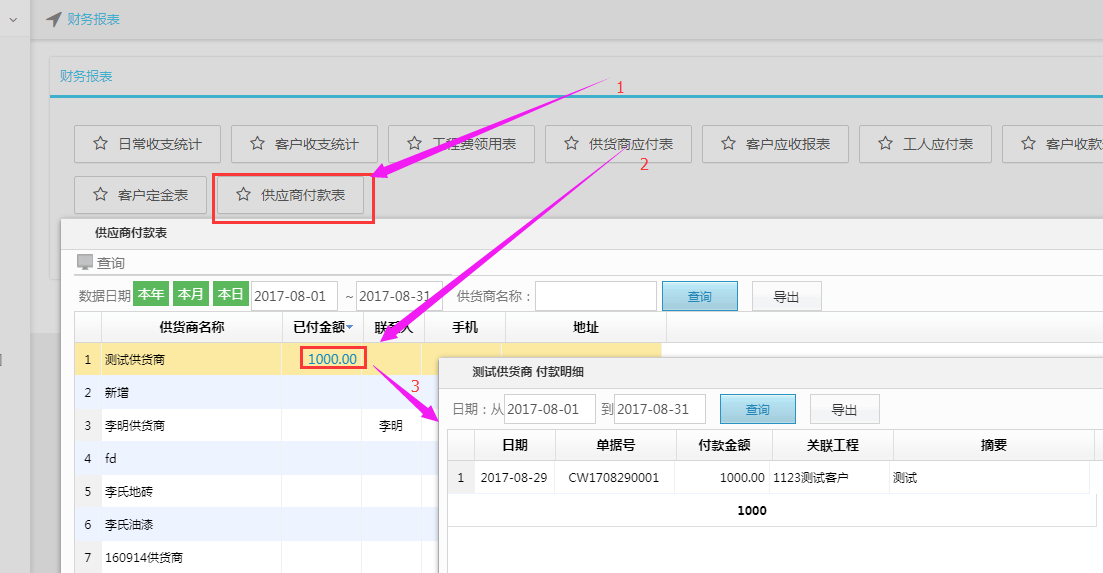Click the star icon on 客户收支统计
This screenshot has height=573, width=1103.
[x=257, y=144]
